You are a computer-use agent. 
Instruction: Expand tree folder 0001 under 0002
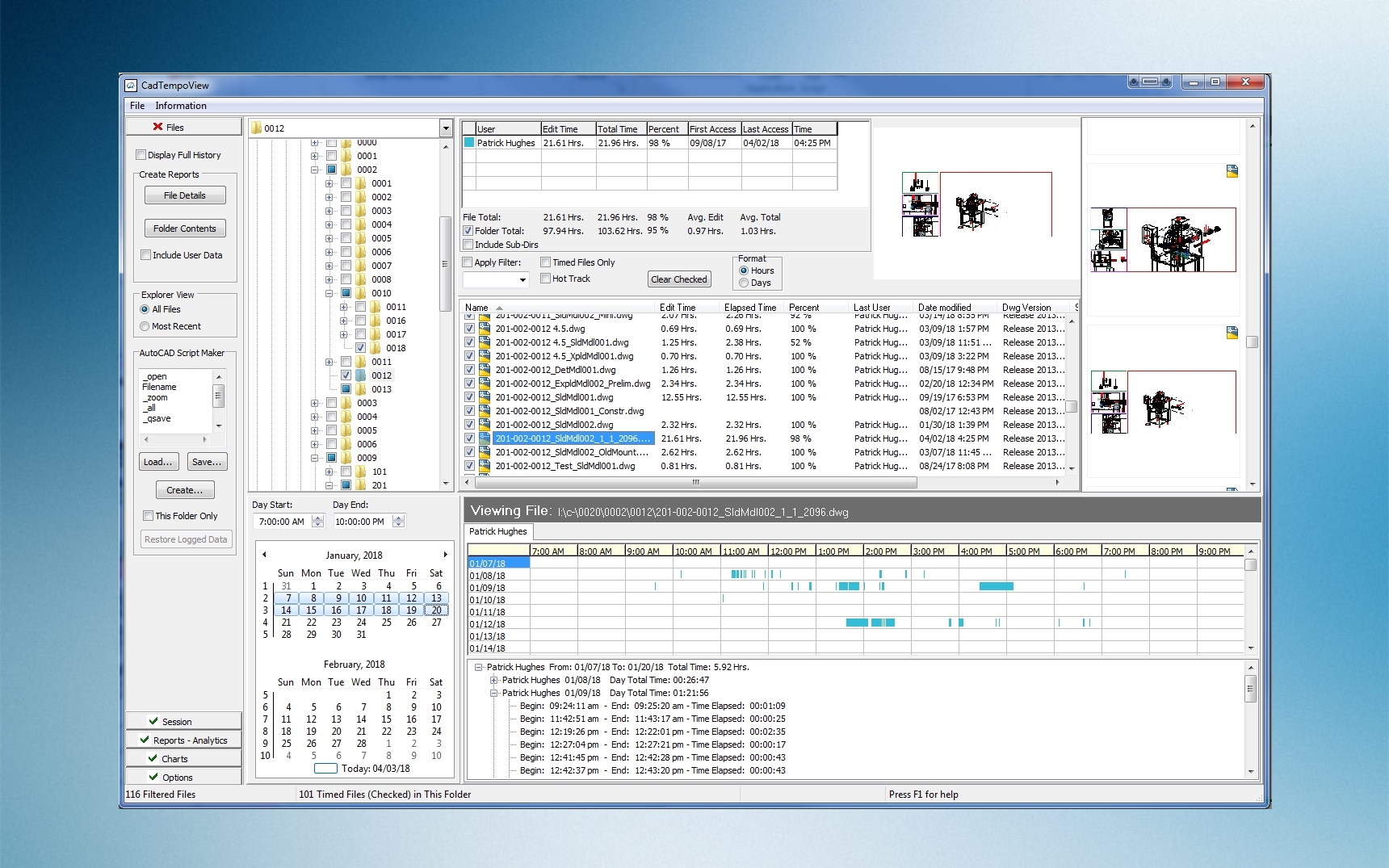[x=329, y=183]
